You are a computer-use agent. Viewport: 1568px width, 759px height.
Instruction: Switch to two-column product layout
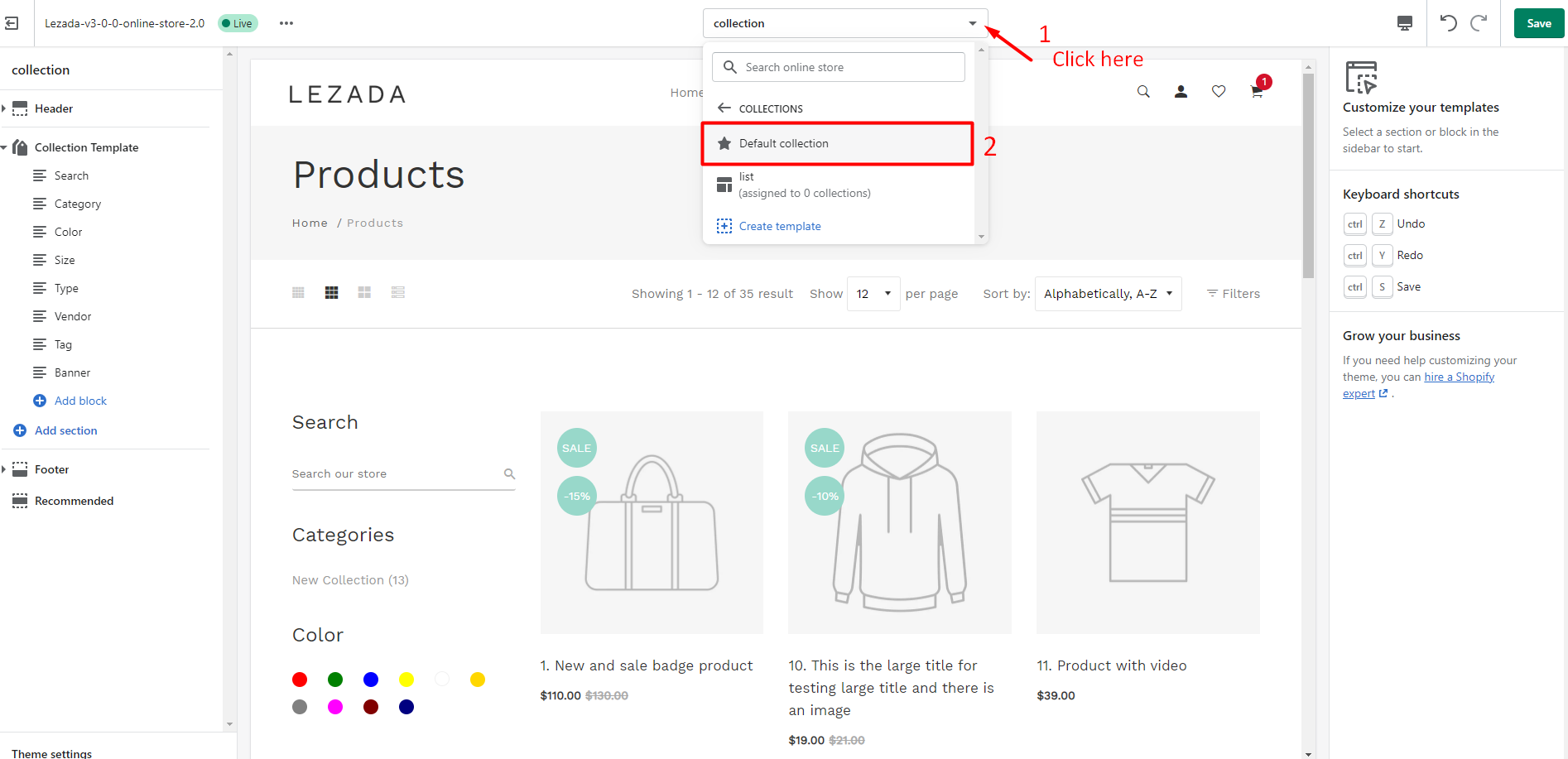[x=364, y=292]
